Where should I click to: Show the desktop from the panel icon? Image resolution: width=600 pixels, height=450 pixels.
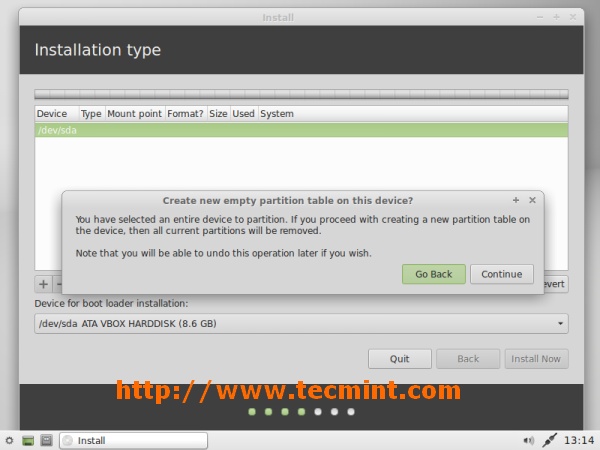pyautogui.click(x=28, y=440)
